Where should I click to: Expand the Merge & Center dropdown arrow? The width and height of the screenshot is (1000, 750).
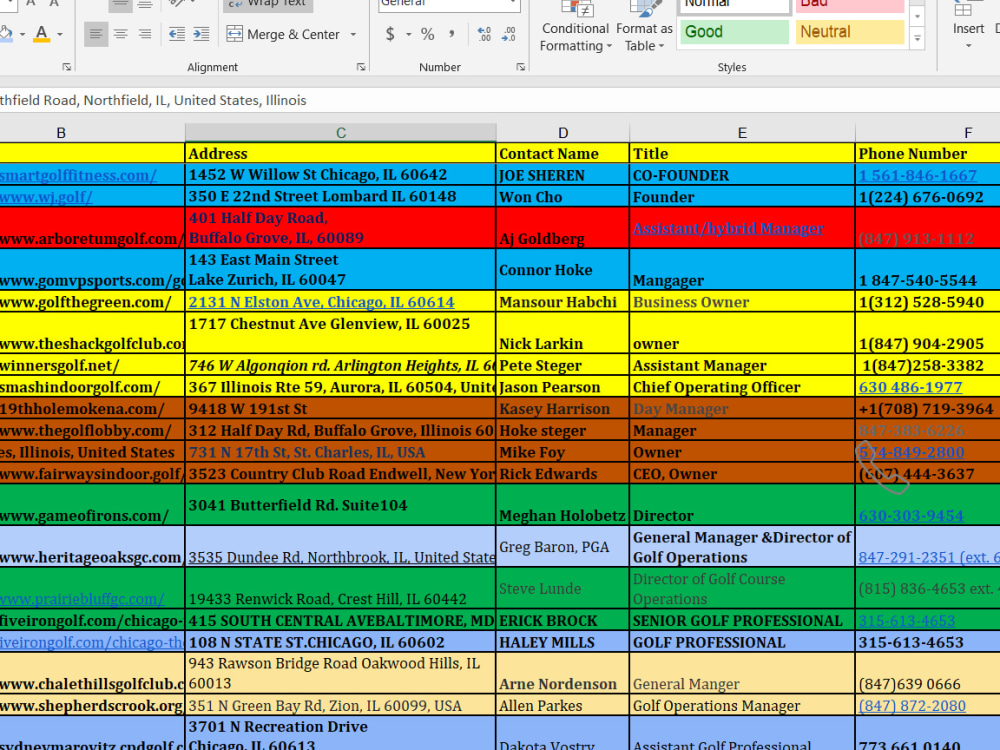point(353,34)
